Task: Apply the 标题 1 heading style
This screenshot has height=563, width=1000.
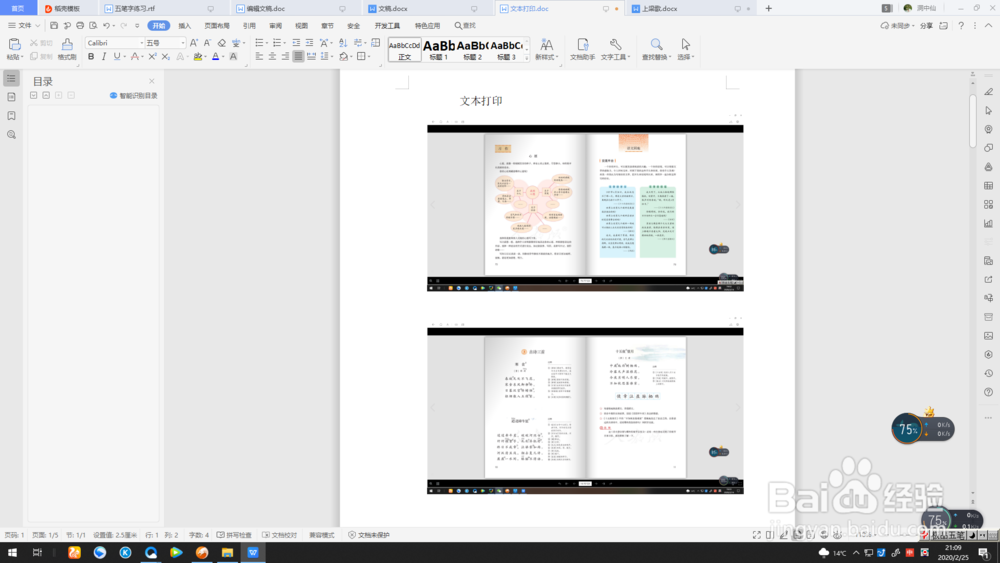Action: tap(439, 49)
